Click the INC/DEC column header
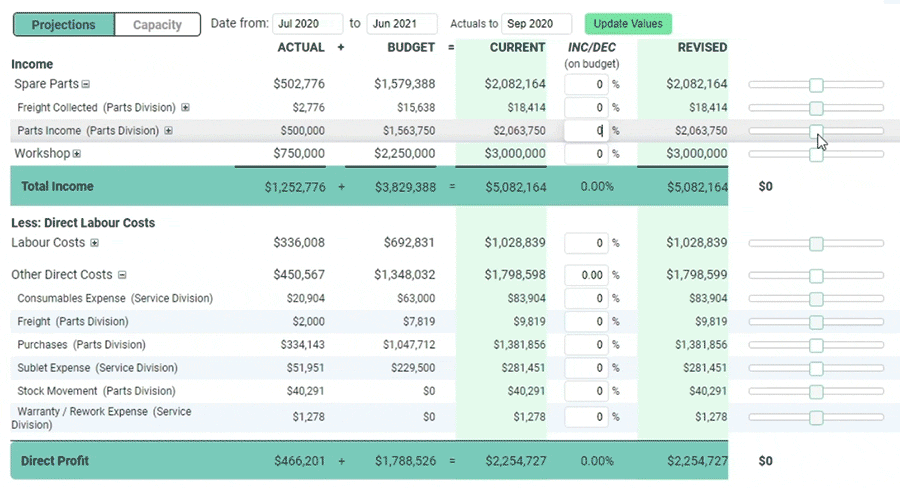The width and height of the screenshot is (900, 488). (592, 47)
